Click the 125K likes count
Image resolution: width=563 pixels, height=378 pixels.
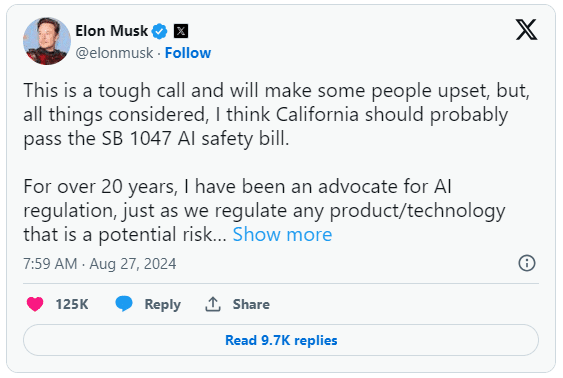point(72,304)
